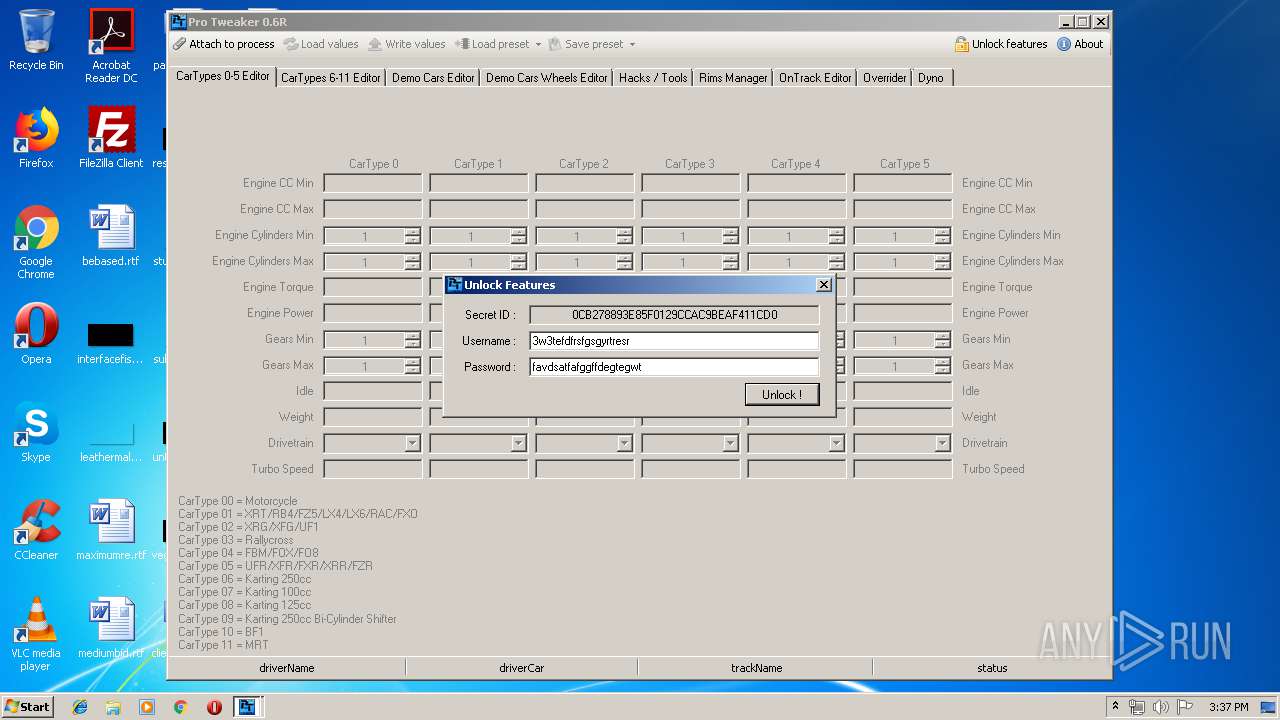Open the OnTrack Editor tab
1280x720 pixels.
coord(815,78)
